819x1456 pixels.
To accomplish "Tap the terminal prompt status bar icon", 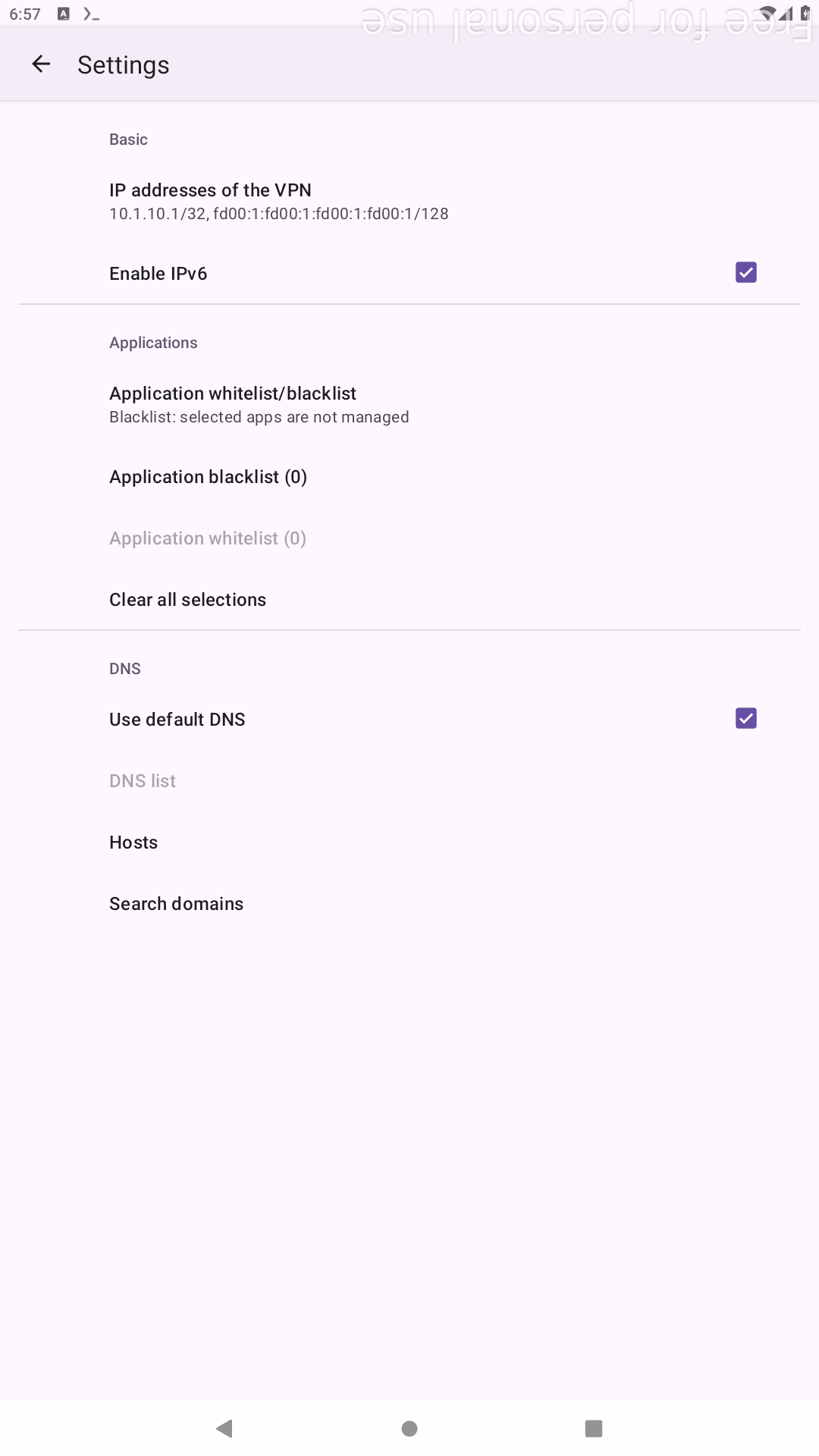I will pos(91,14).
